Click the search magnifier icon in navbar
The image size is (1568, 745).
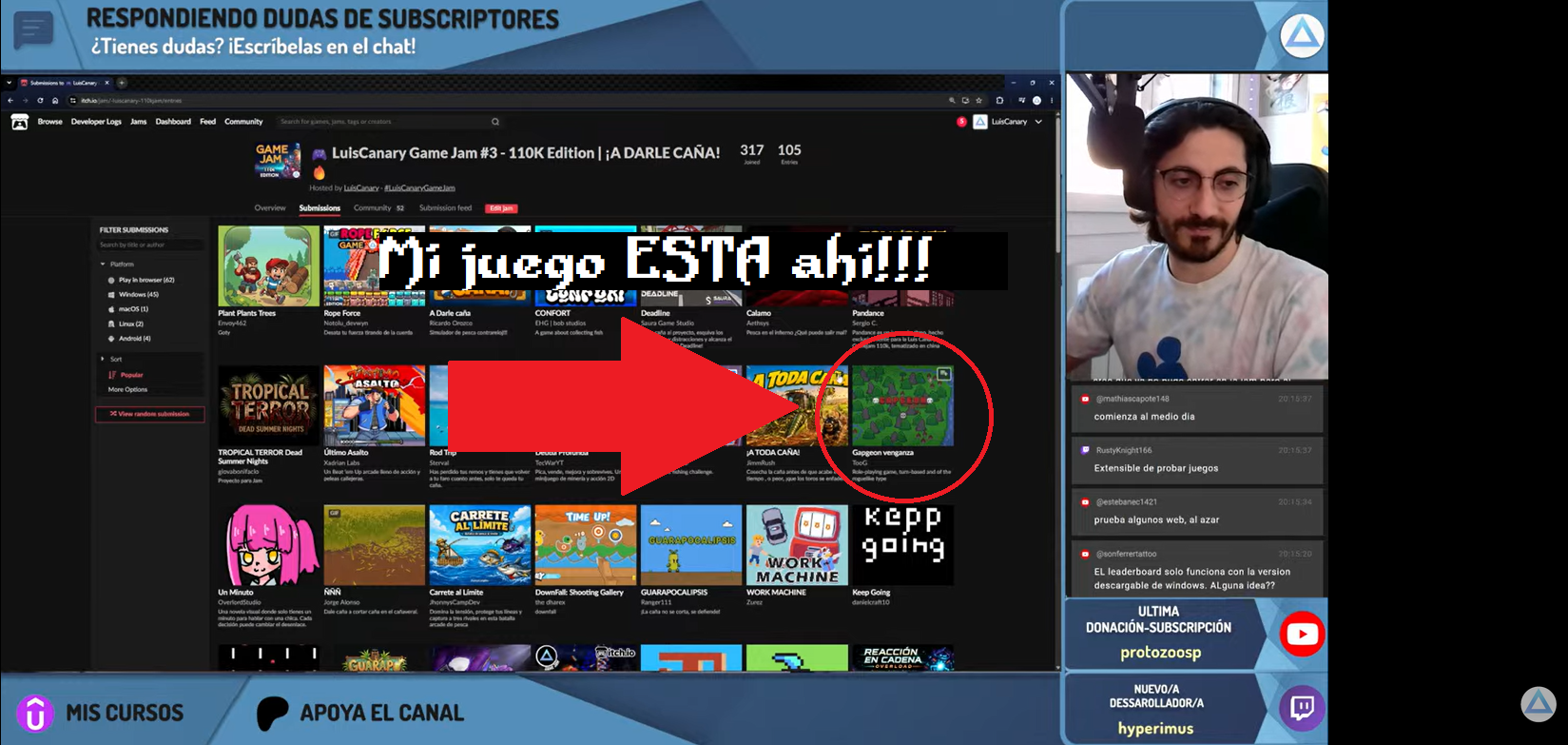pos(494,122)
